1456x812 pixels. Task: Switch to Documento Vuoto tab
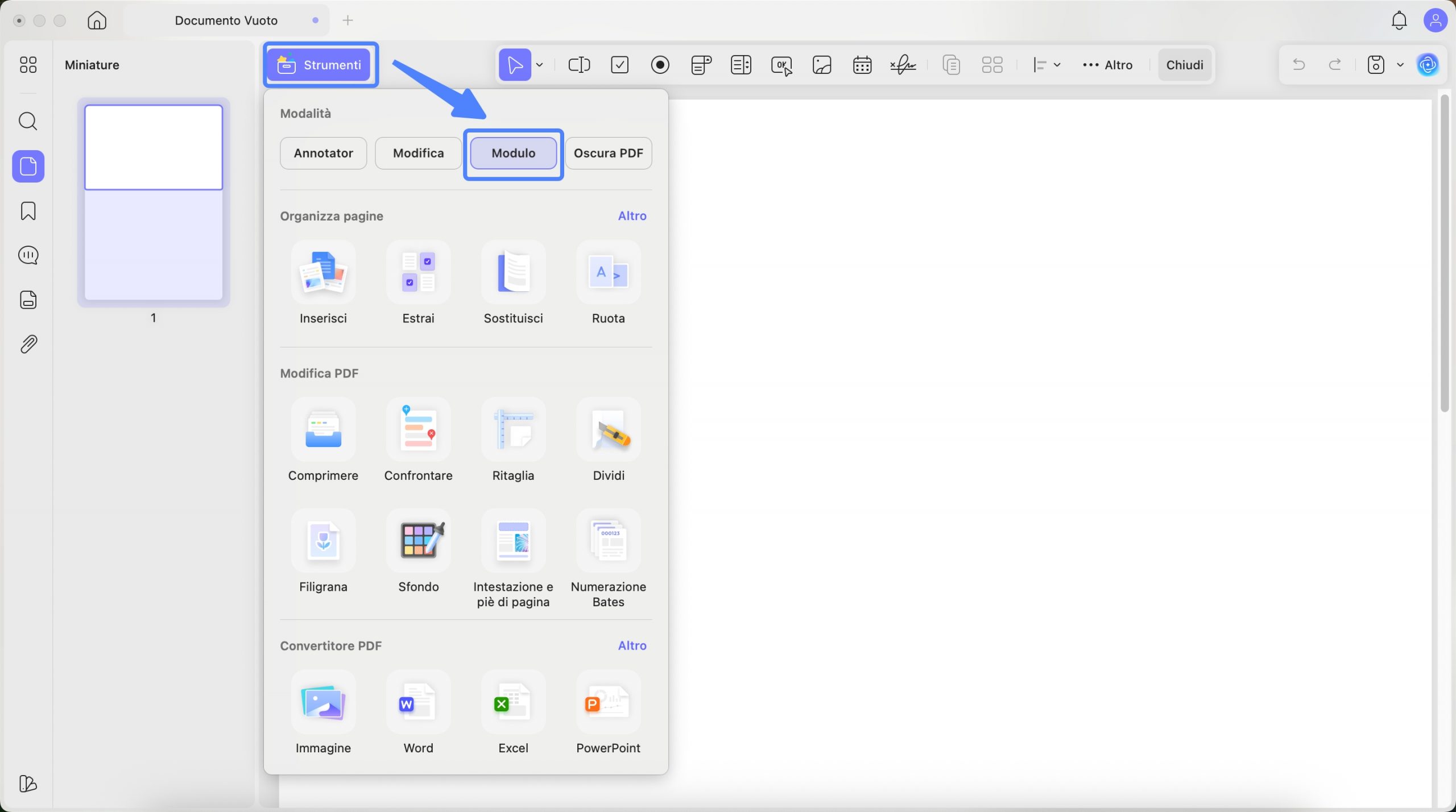(226, 20)
